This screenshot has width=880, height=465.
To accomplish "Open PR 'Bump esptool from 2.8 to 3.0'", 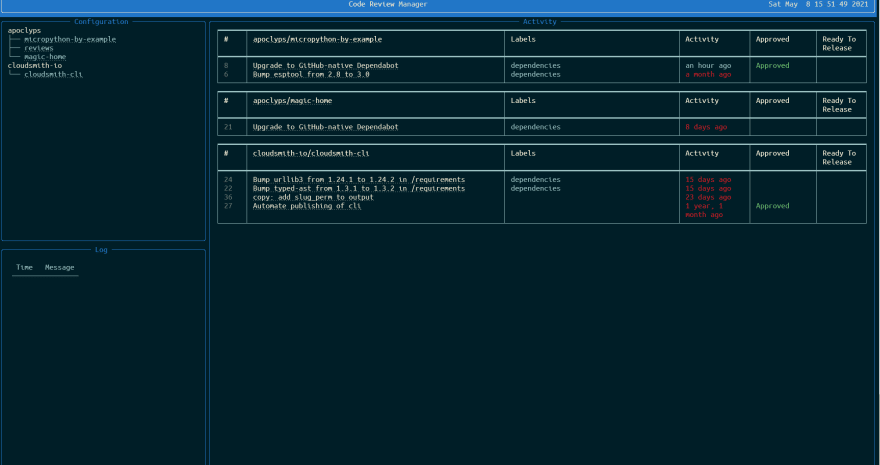I will click(311, 74).
